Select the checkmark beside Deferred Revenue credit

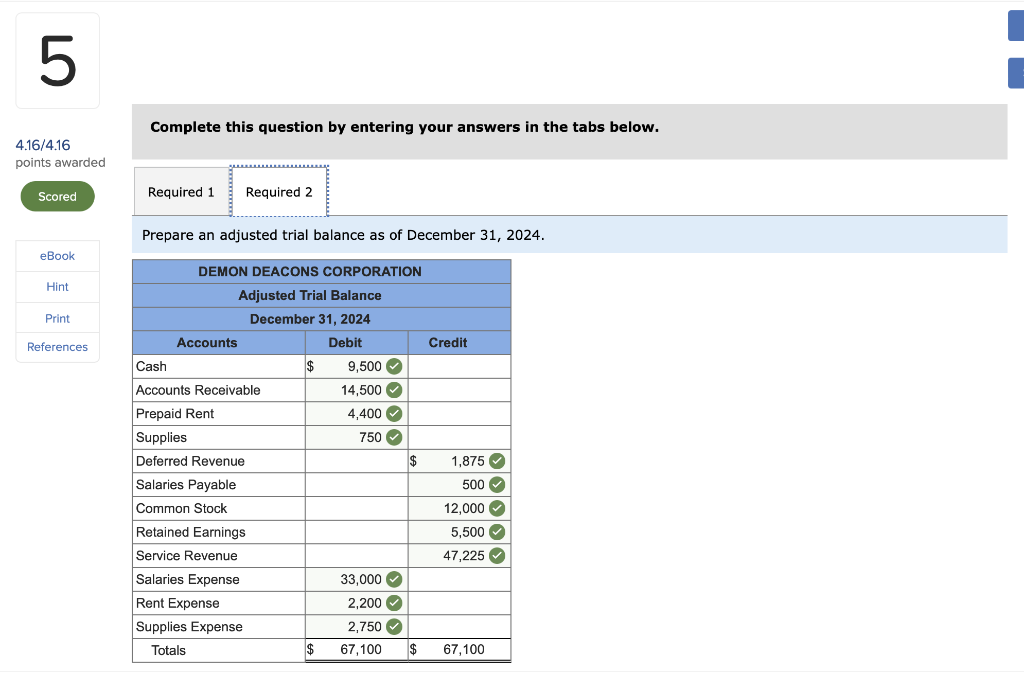click(495, 461)
